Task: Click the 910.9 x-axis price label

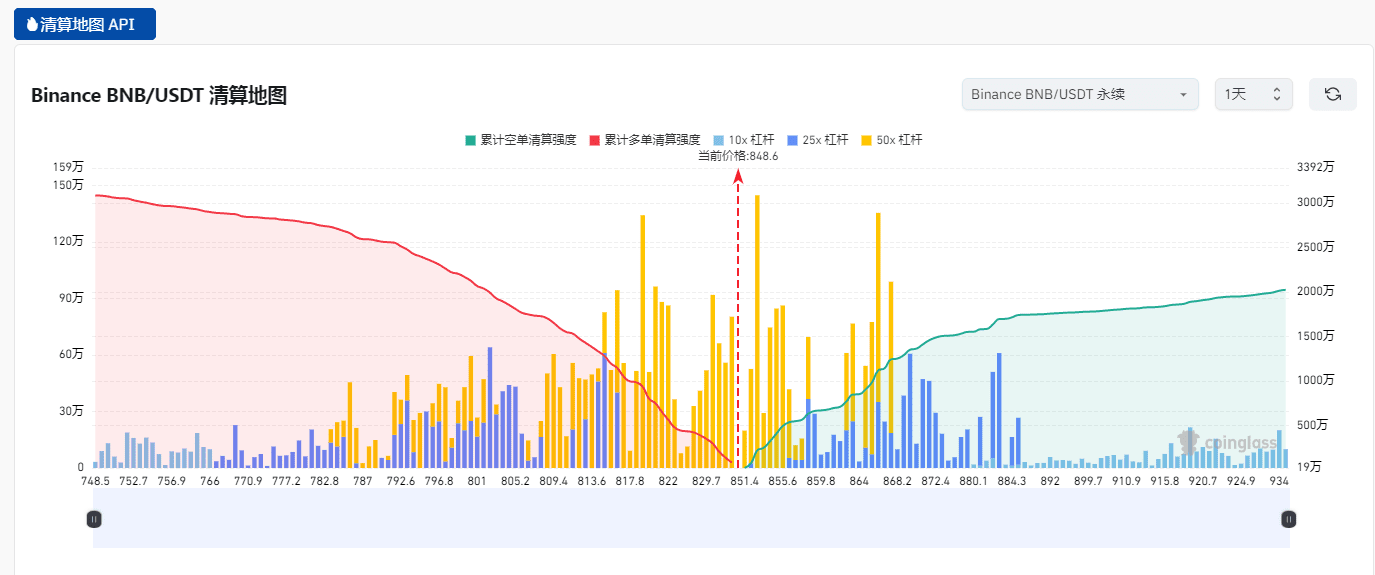Action: coord(1126,481)
